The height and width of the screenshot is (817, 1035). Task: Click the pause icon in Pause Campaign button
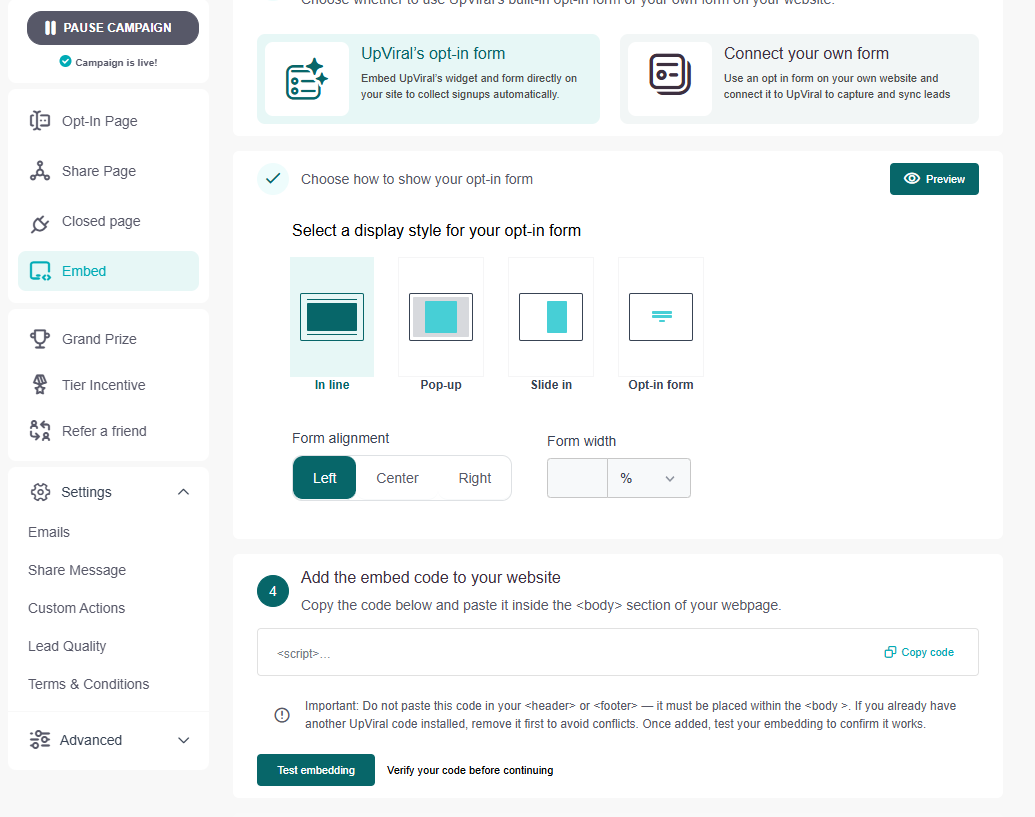(x=50, y=28)
